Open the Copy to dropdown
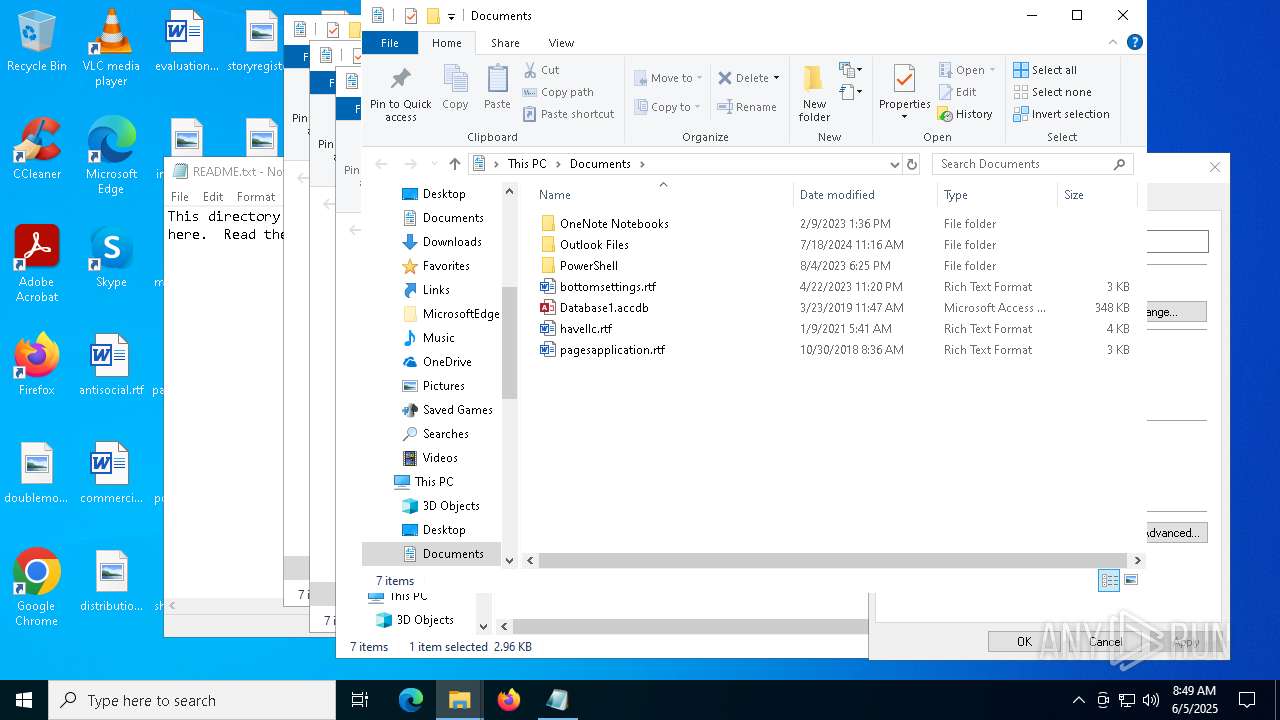Image resolution: width=1280 pixels, height=720 pixels. [667, 107]
